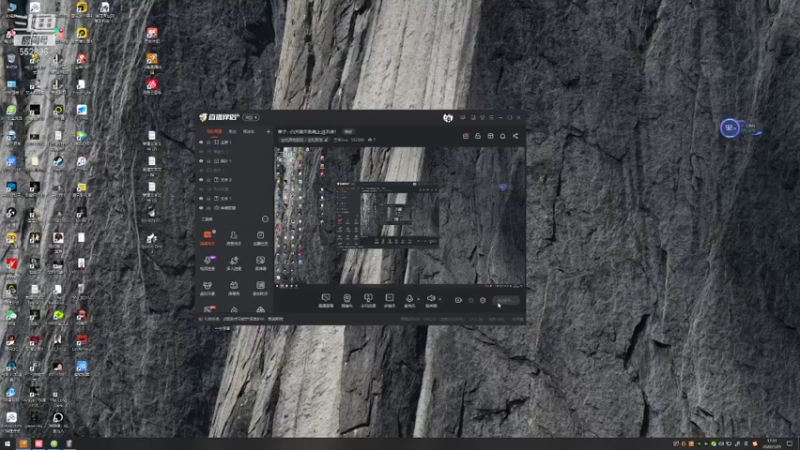Viewport: 800px width, 450px height.
Task: Open the toolbox circle settings icon
Action: pos(265,219)
